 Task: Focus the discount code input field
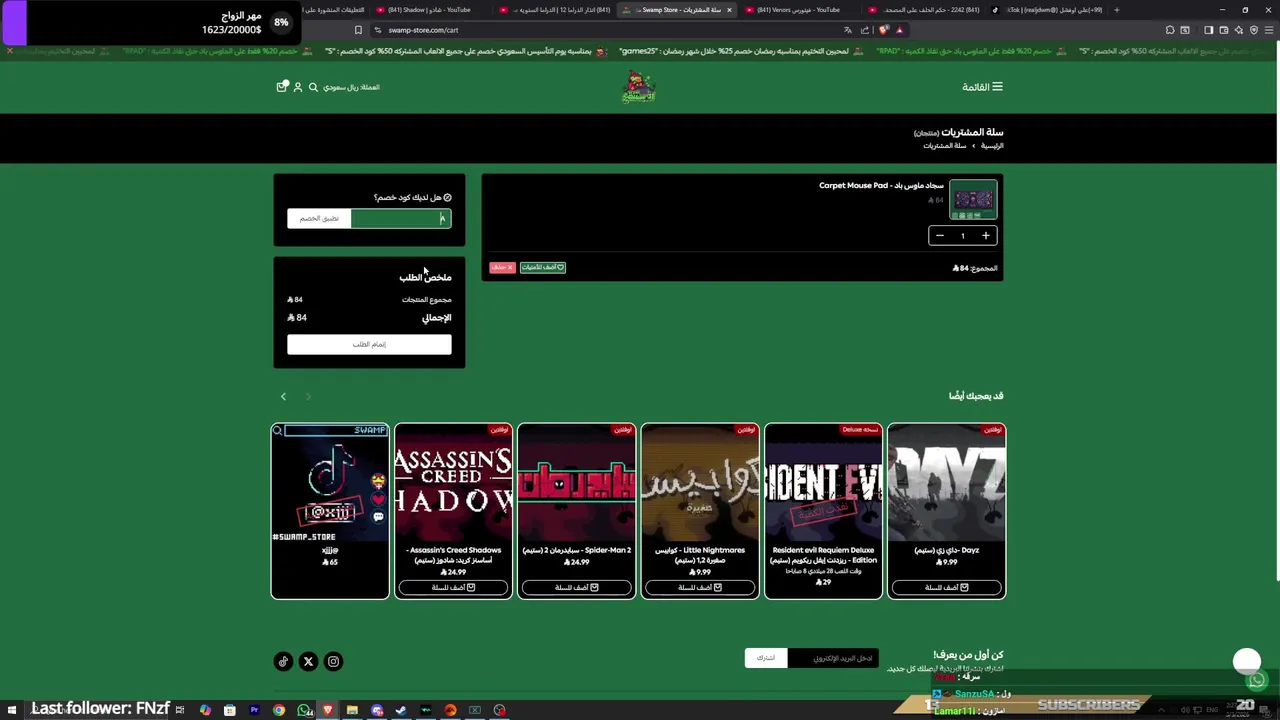coord(401,218)
